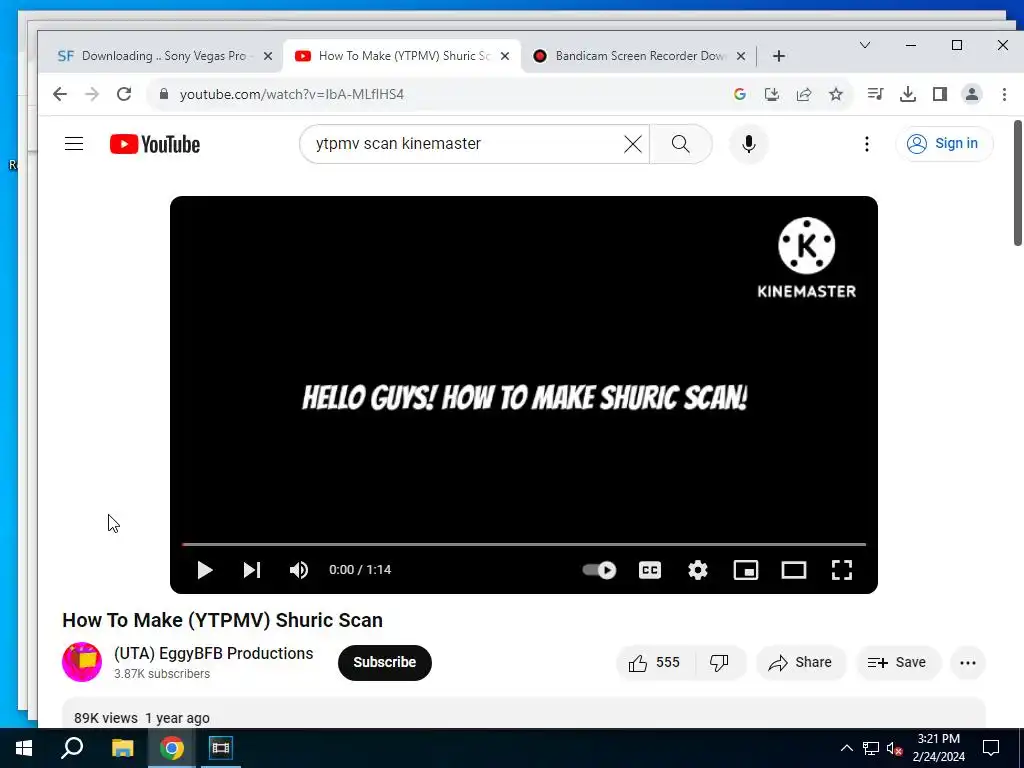Enter full screen mode
Screen dimensions: 1024x768
[842, 570]
